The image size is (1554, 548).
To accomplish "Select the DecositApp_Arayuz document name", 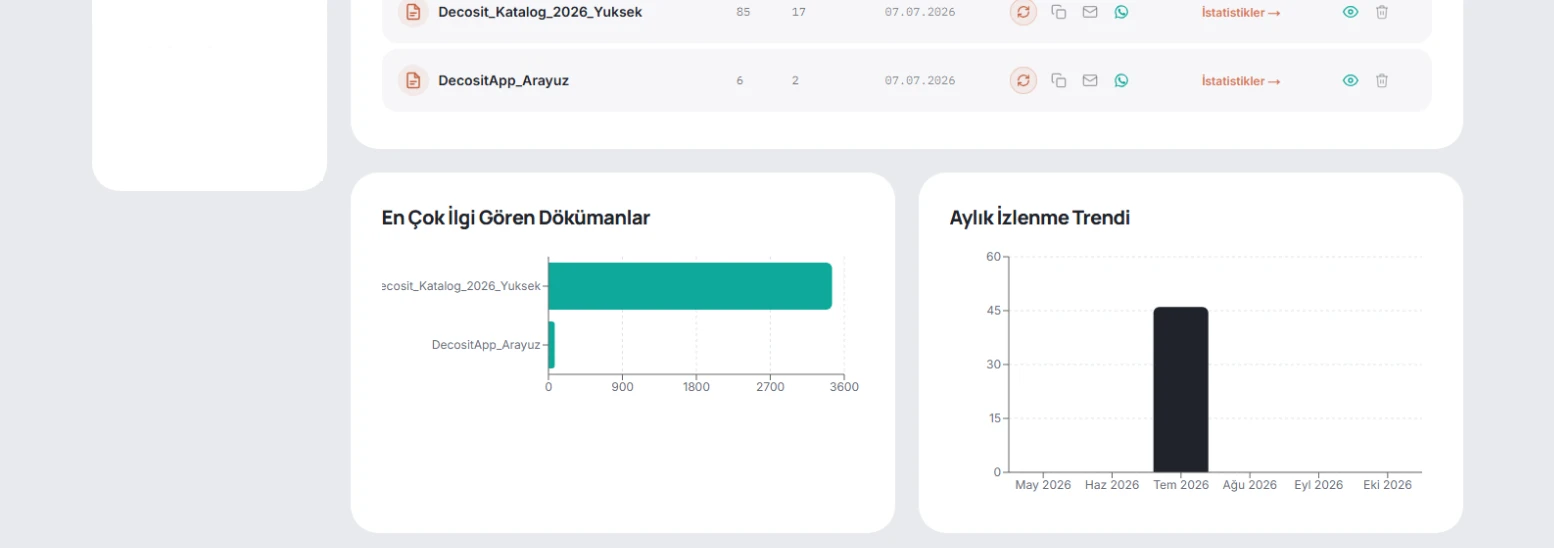I will click(x=503, y=80).
